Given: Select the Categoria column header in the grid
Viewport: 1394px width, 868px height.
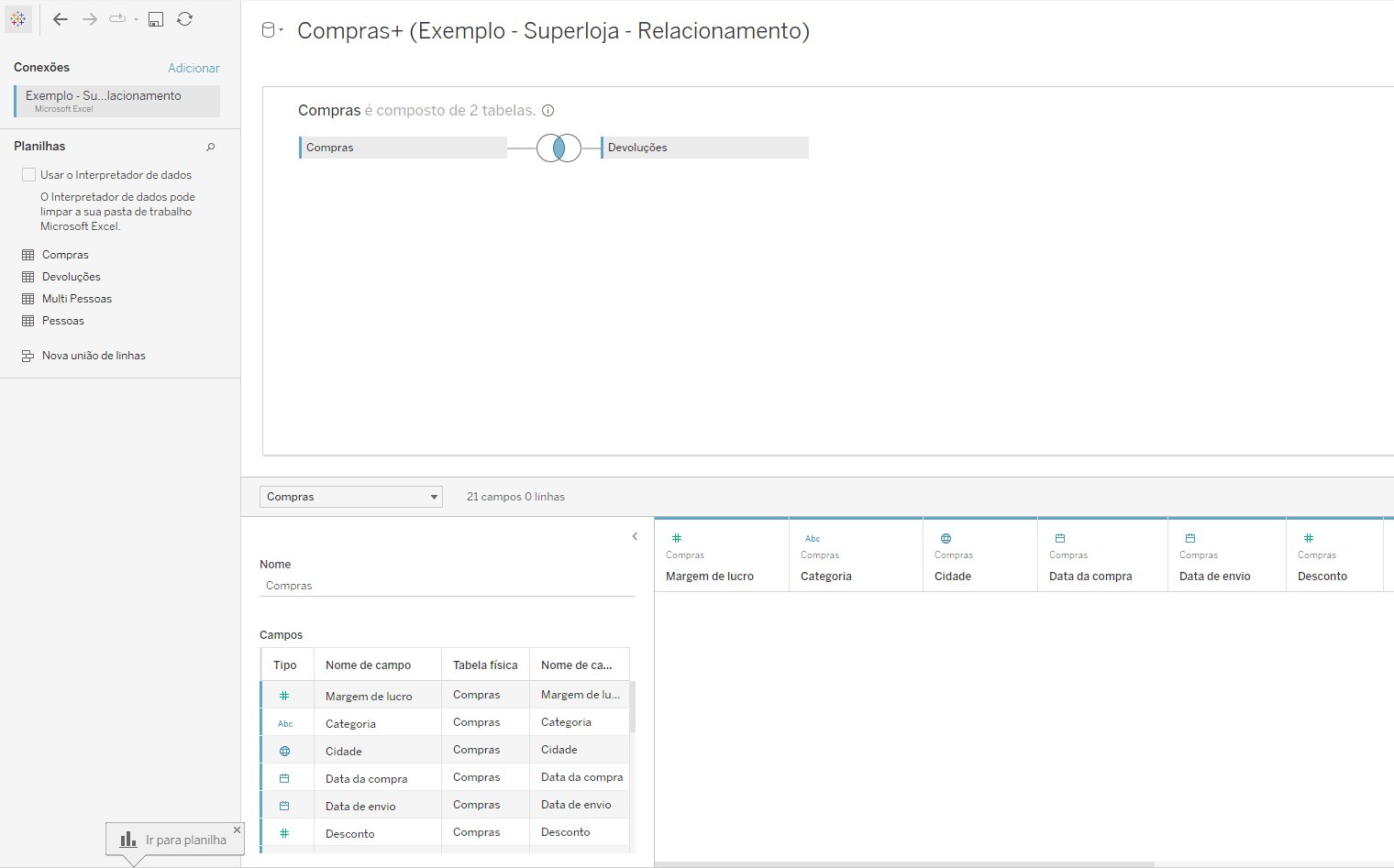Looking at the screenshot, I should (x=856, y=555).
